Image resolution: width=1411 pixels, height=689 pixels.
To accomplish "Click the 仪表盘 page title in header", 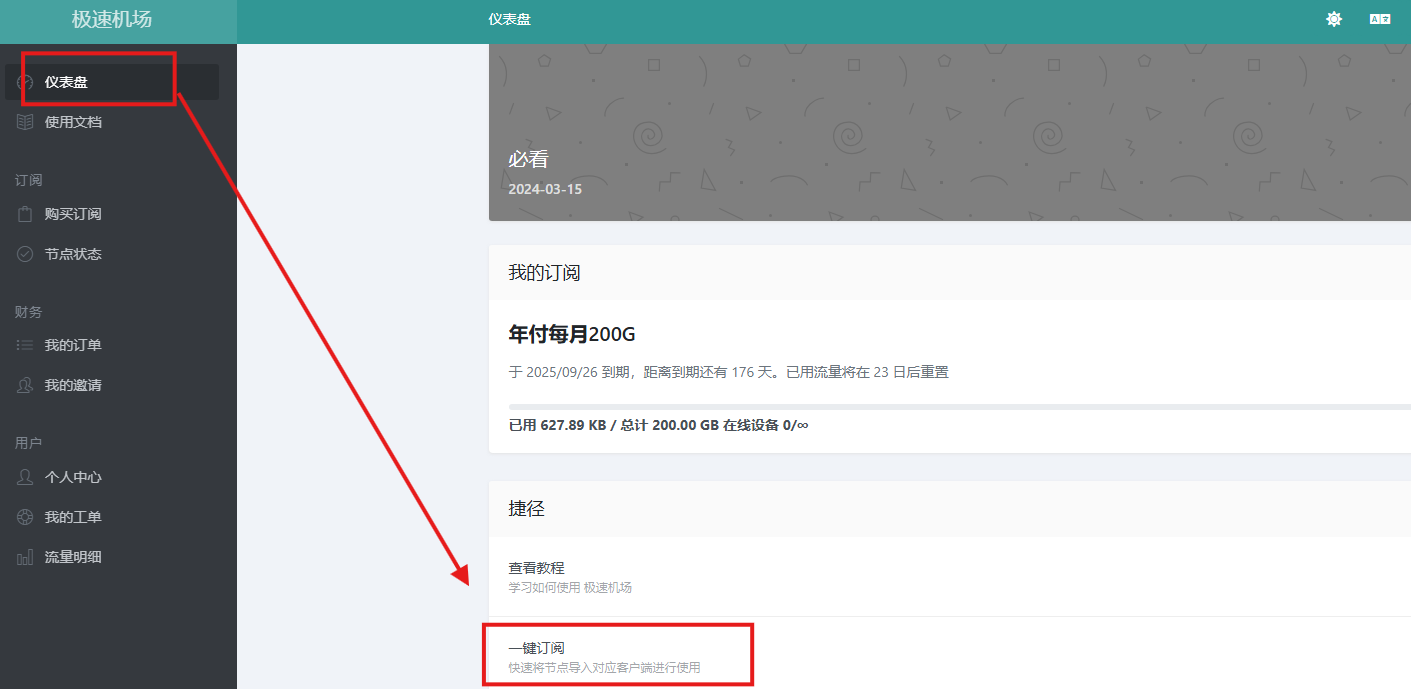I will click(x=509, y=19).
